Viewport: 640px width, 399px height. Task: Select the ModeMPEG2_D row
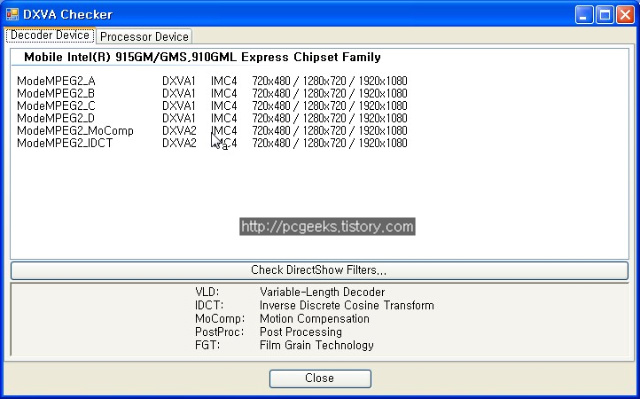pos(212,118)
